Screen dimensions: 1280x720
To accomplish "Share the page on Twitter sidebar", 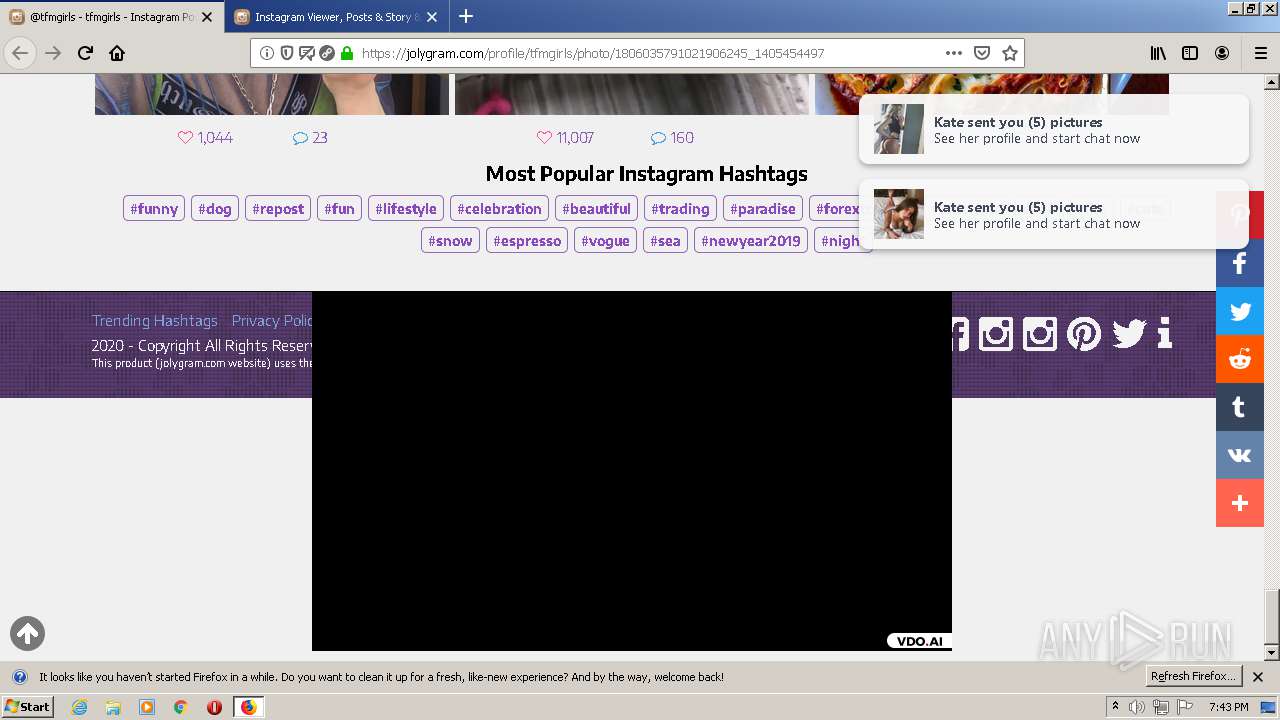I will click(1240, 311).
